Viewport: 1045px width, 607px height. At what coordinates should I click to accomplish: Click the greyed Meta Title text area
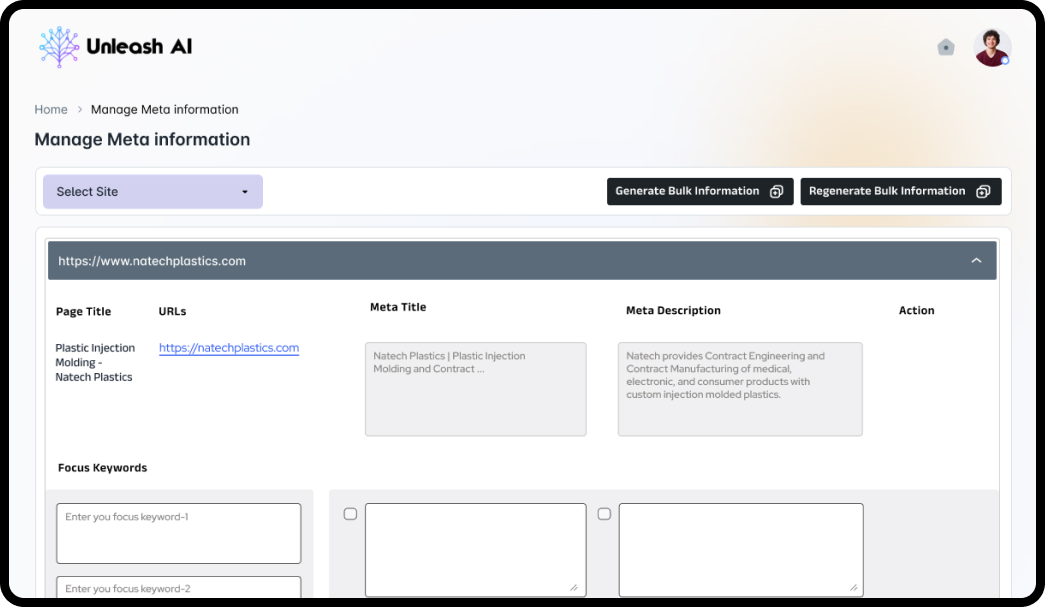click(476, 389)
